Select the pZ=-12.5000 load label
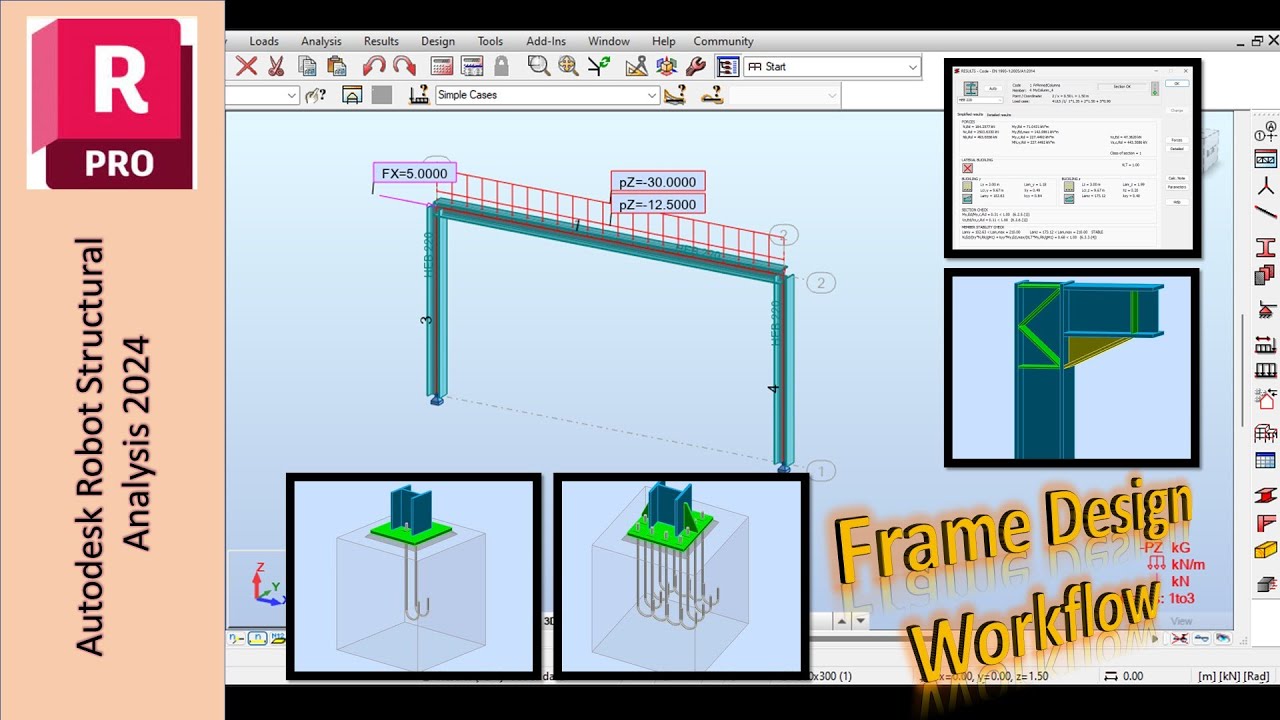1280x720 pixels. click(657, 204)
